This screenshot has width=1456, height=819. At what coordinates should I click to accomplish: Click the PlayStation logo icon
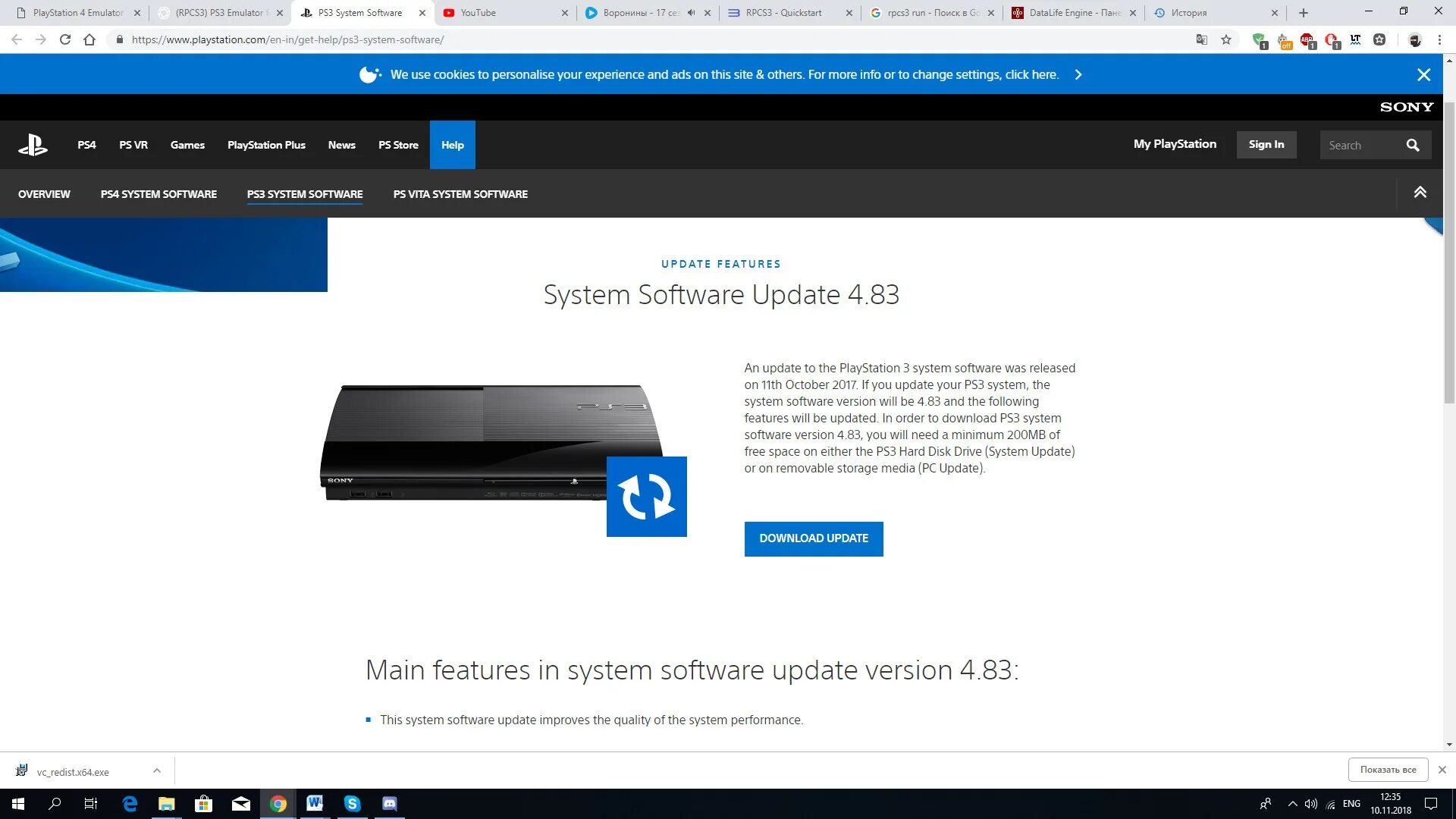34,143
